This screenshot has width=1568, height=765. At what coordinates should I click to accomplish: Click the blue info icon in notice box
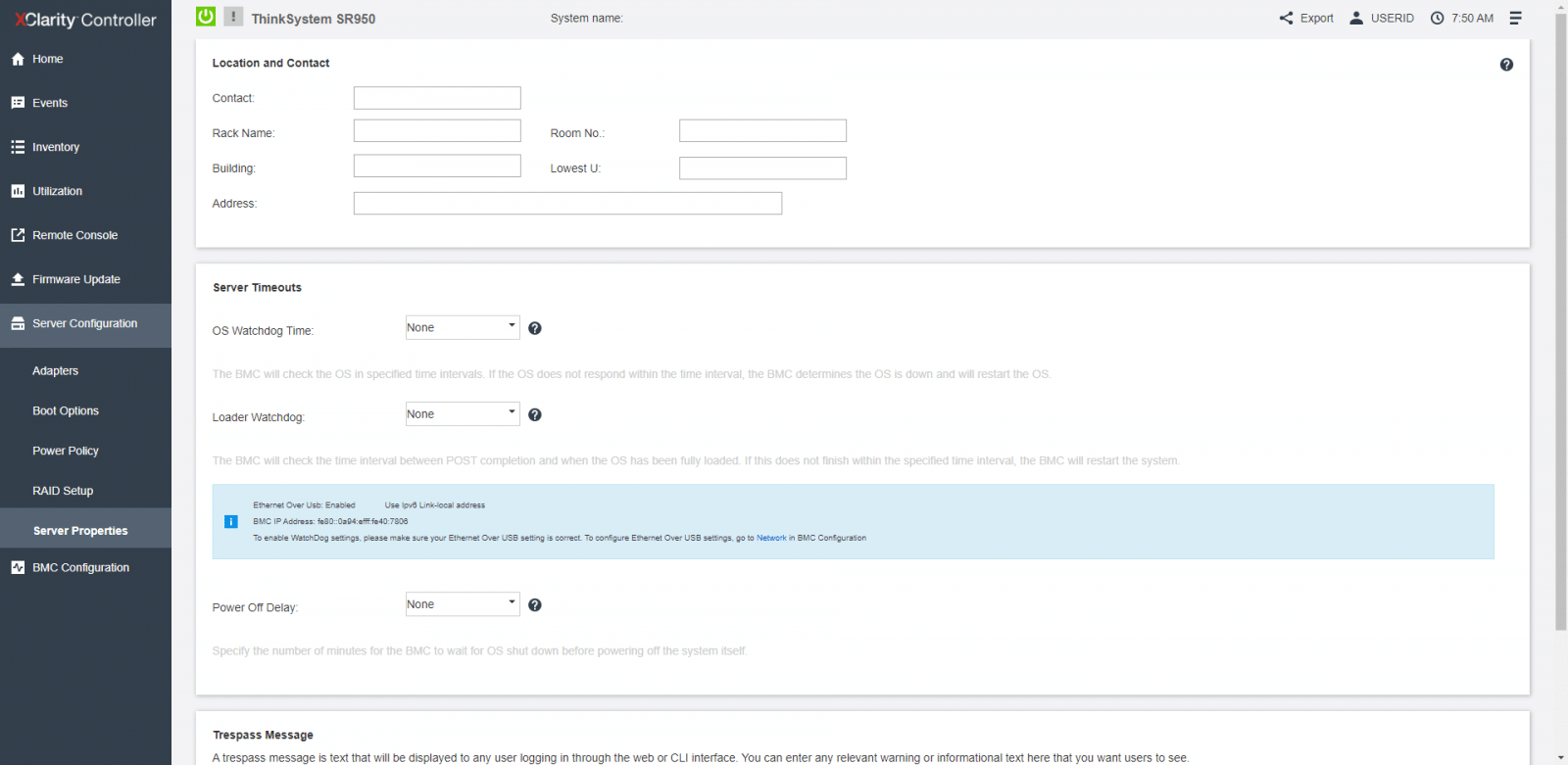point(231,521)
